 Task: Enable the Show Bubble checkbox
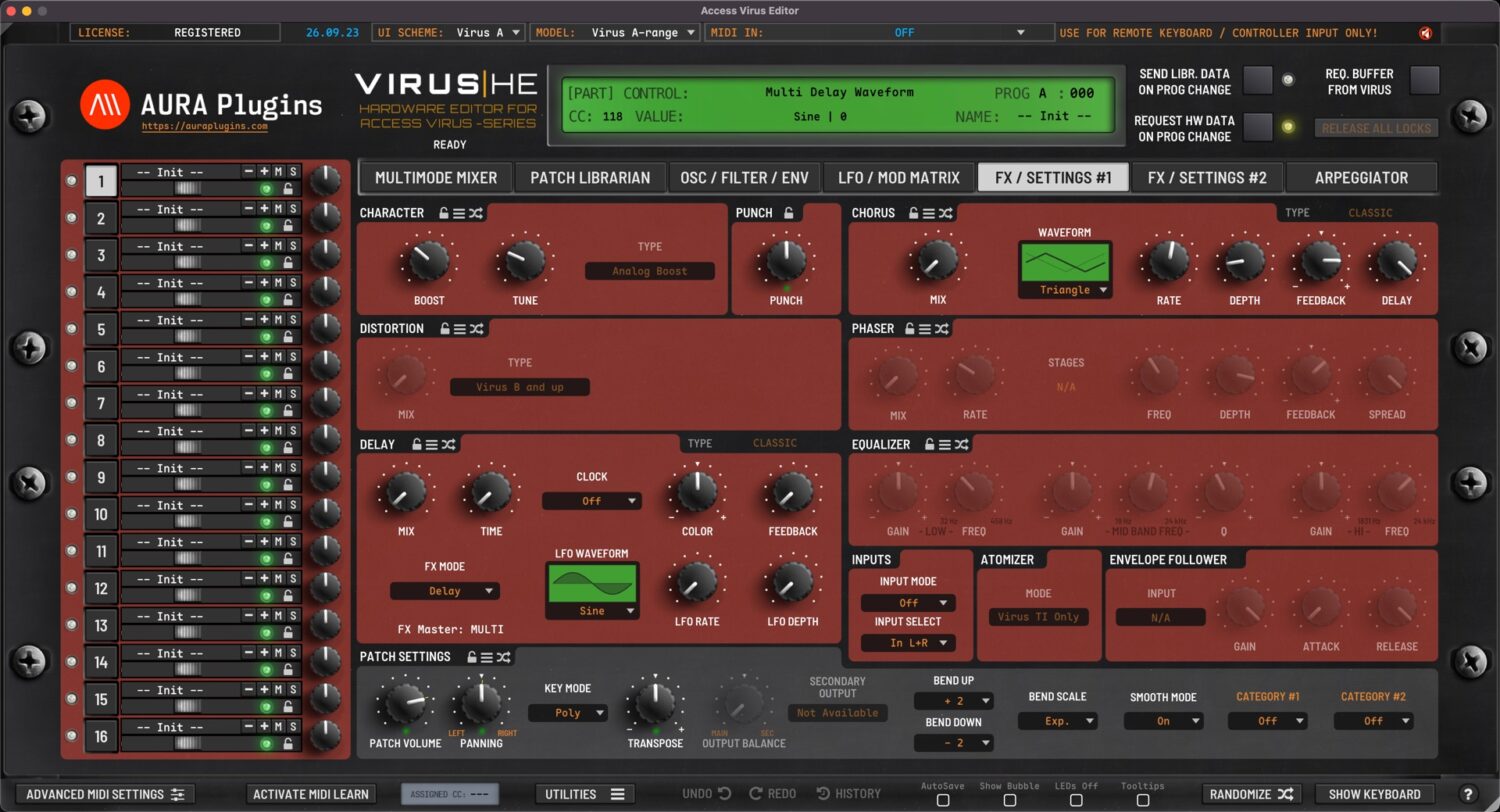pyautogui.click(x=1010, y=800)
